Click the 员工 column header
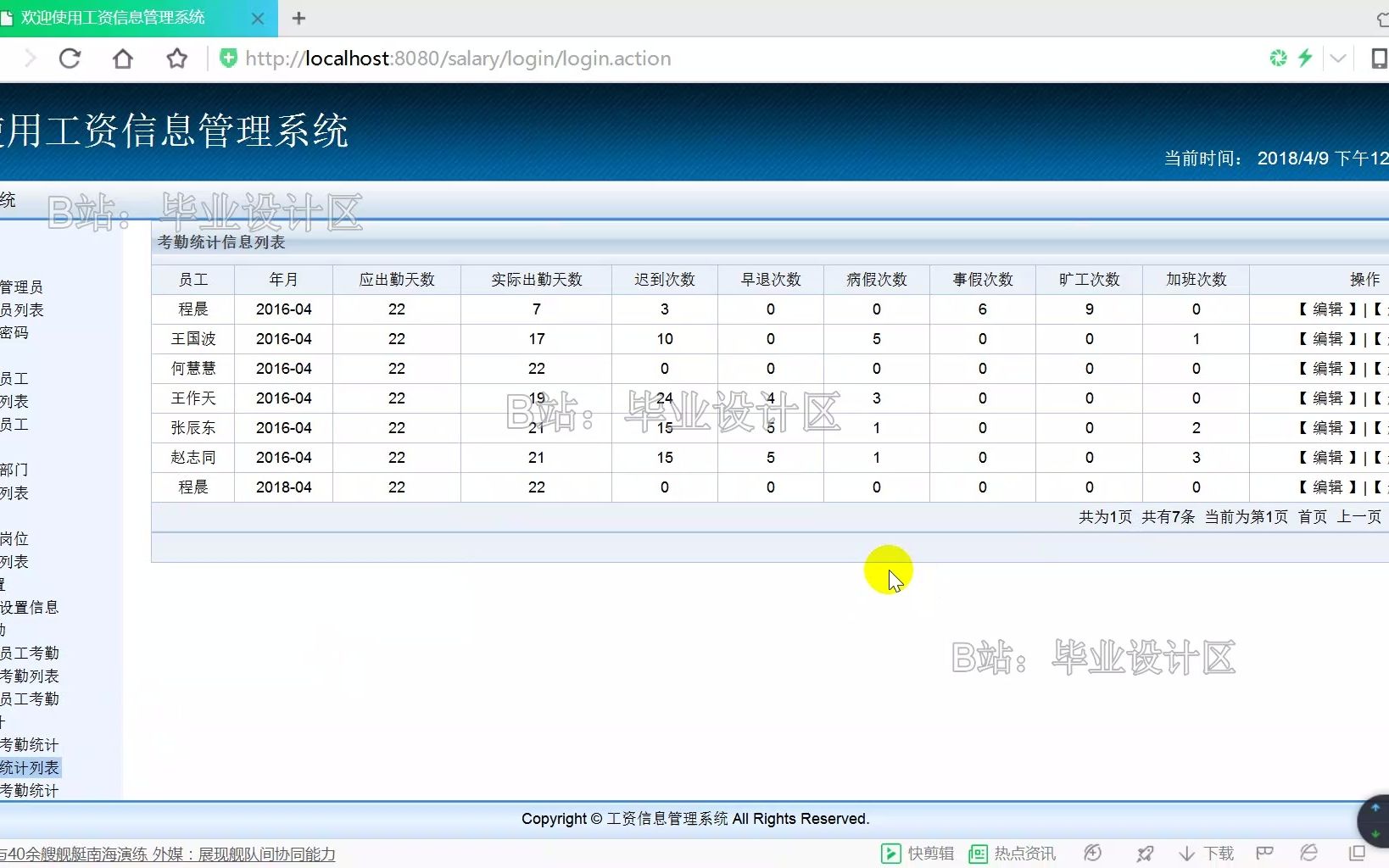 coord(193,280)
